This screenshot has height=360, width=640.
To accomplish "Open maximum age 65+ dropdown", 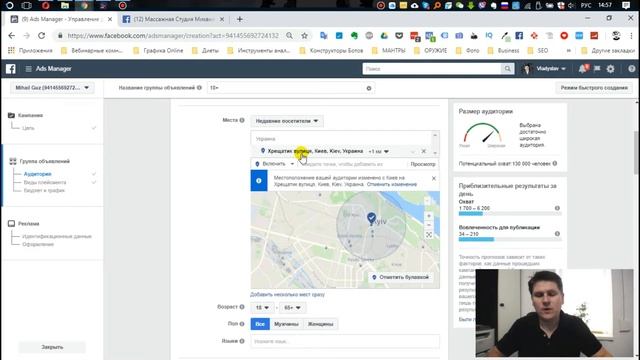I will (292, 307).
